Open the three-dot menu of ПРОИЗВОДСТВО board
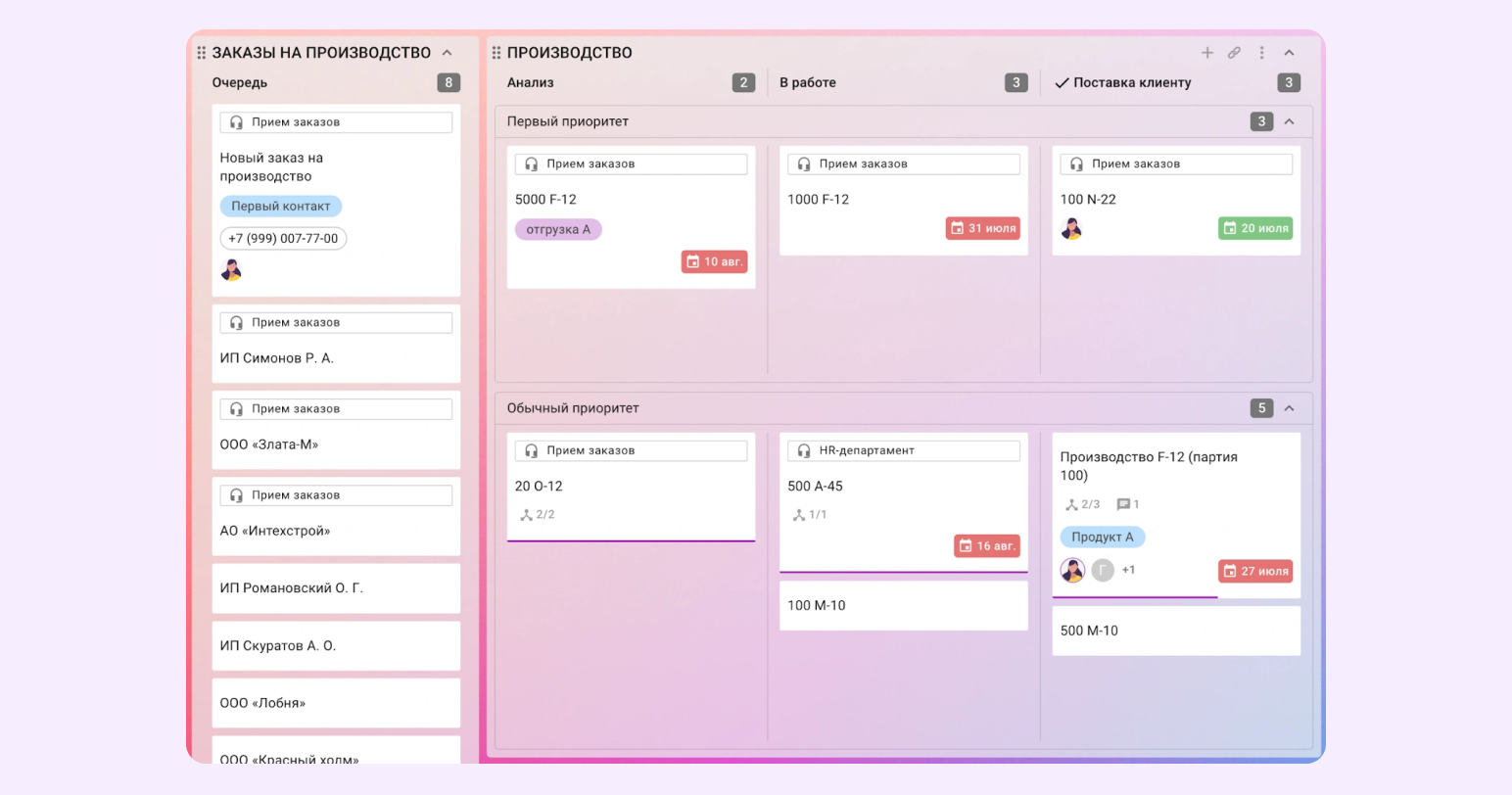1512x795 pixels. tap(1261, 53)
